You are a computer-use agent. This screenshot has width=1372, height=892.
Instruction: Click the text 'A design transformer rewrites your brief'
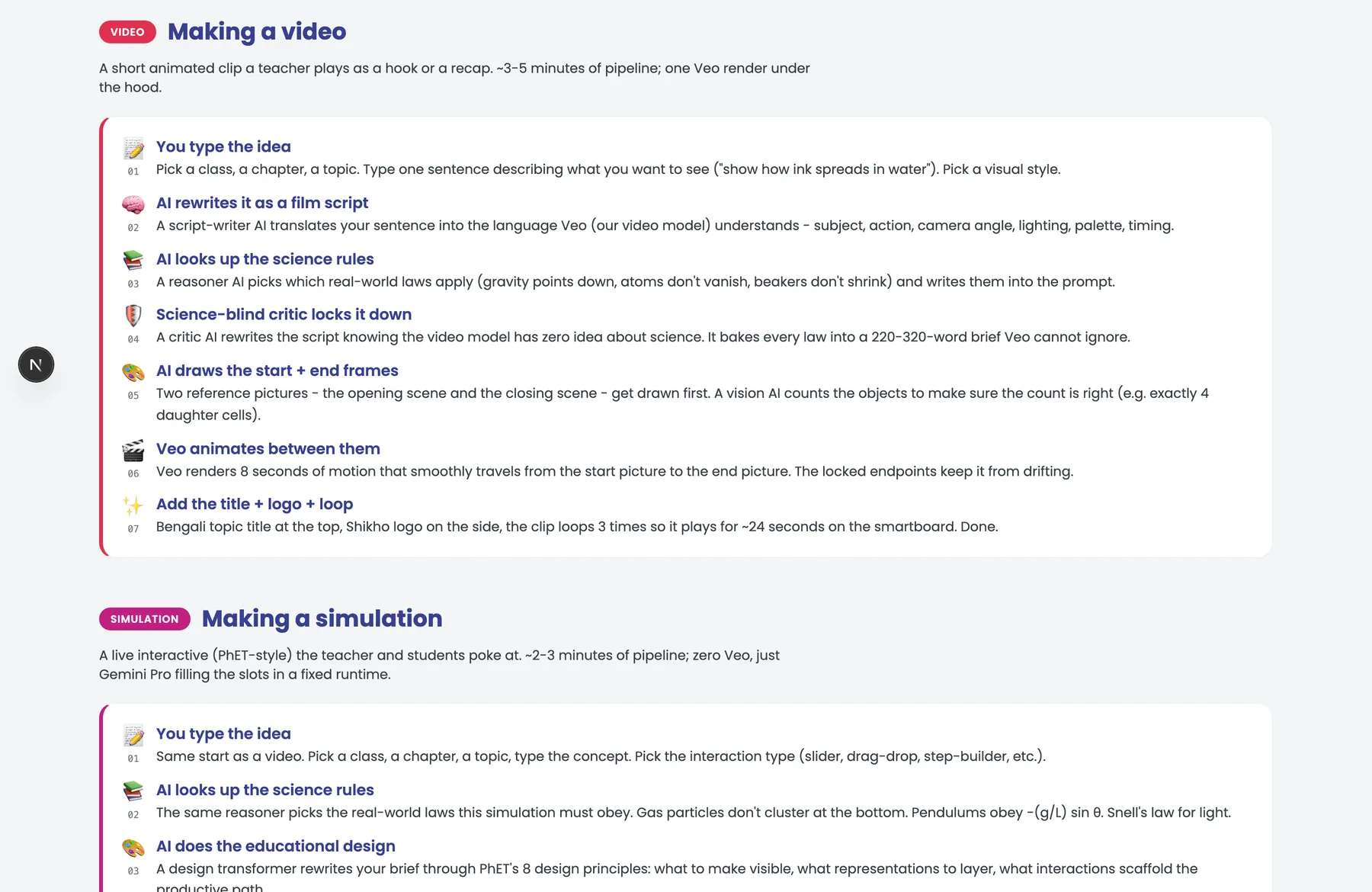point(677,878)
